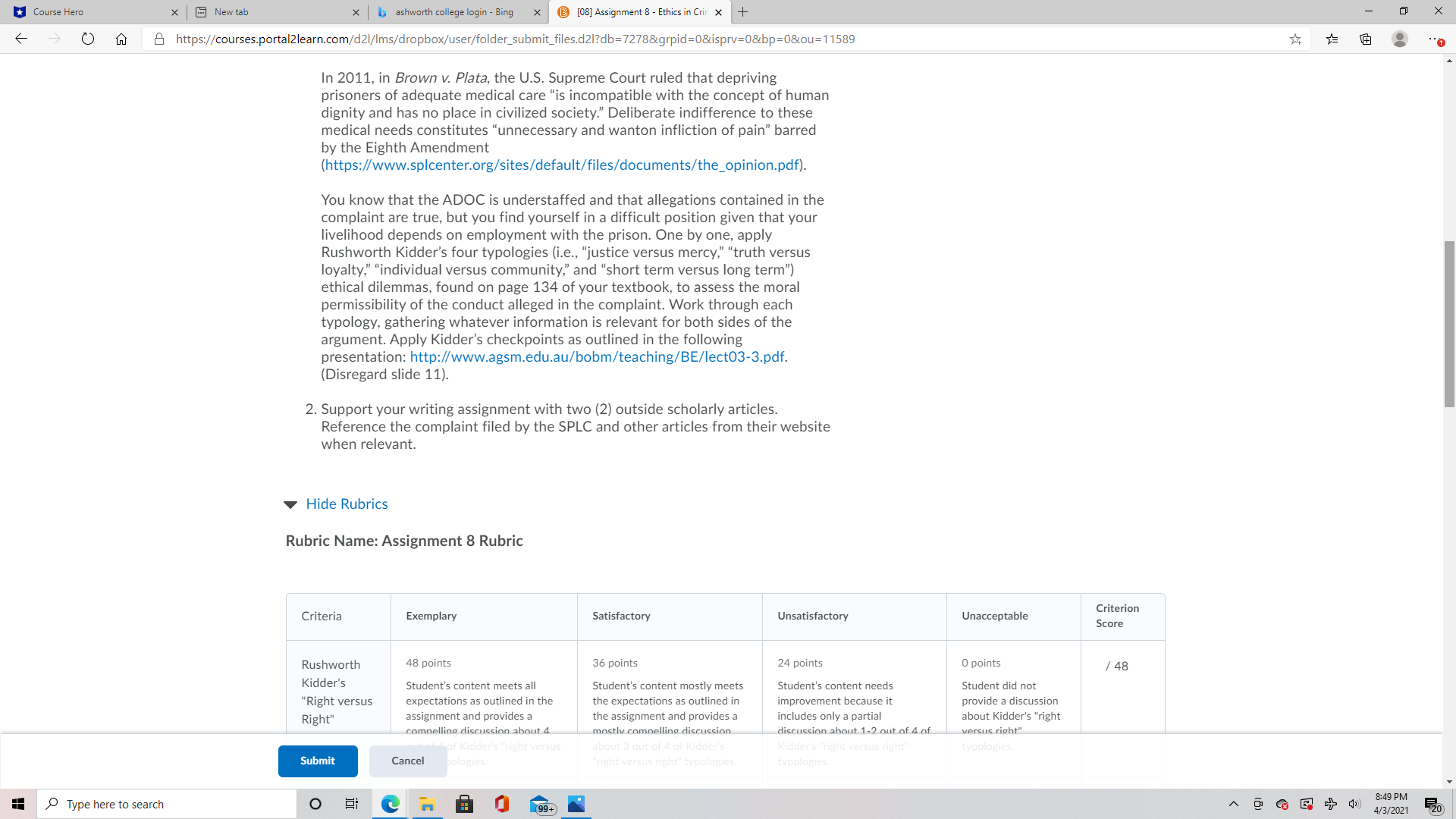
Task: Open Office app from the taskbar
Action: [501, 804]
